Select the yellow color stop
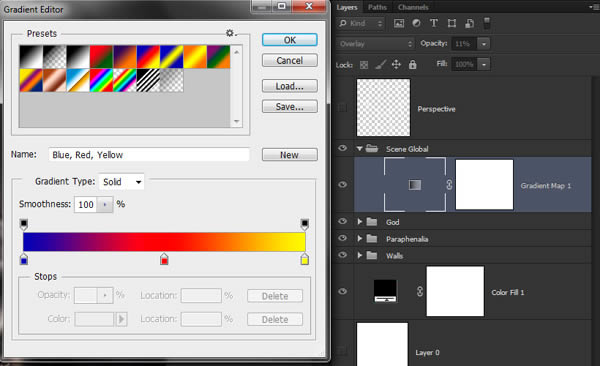Screen dimensions: 600x366 [x=305, y=259]
